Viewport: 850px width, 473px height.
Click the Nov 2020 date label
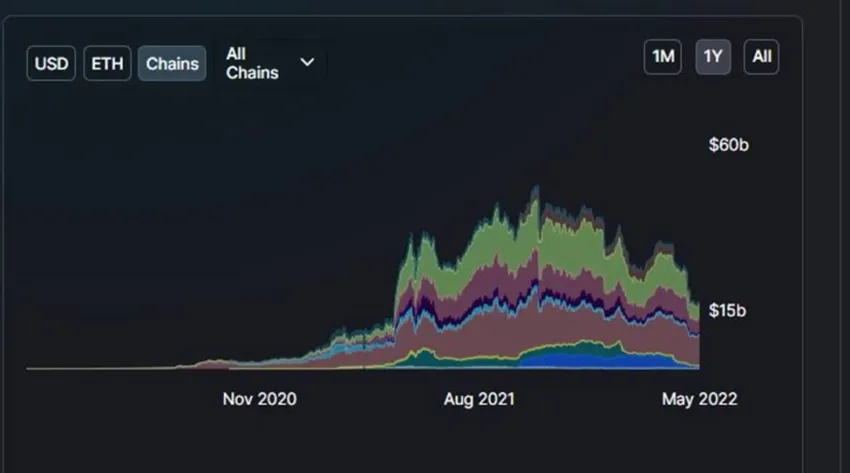[x=260, y=399]
